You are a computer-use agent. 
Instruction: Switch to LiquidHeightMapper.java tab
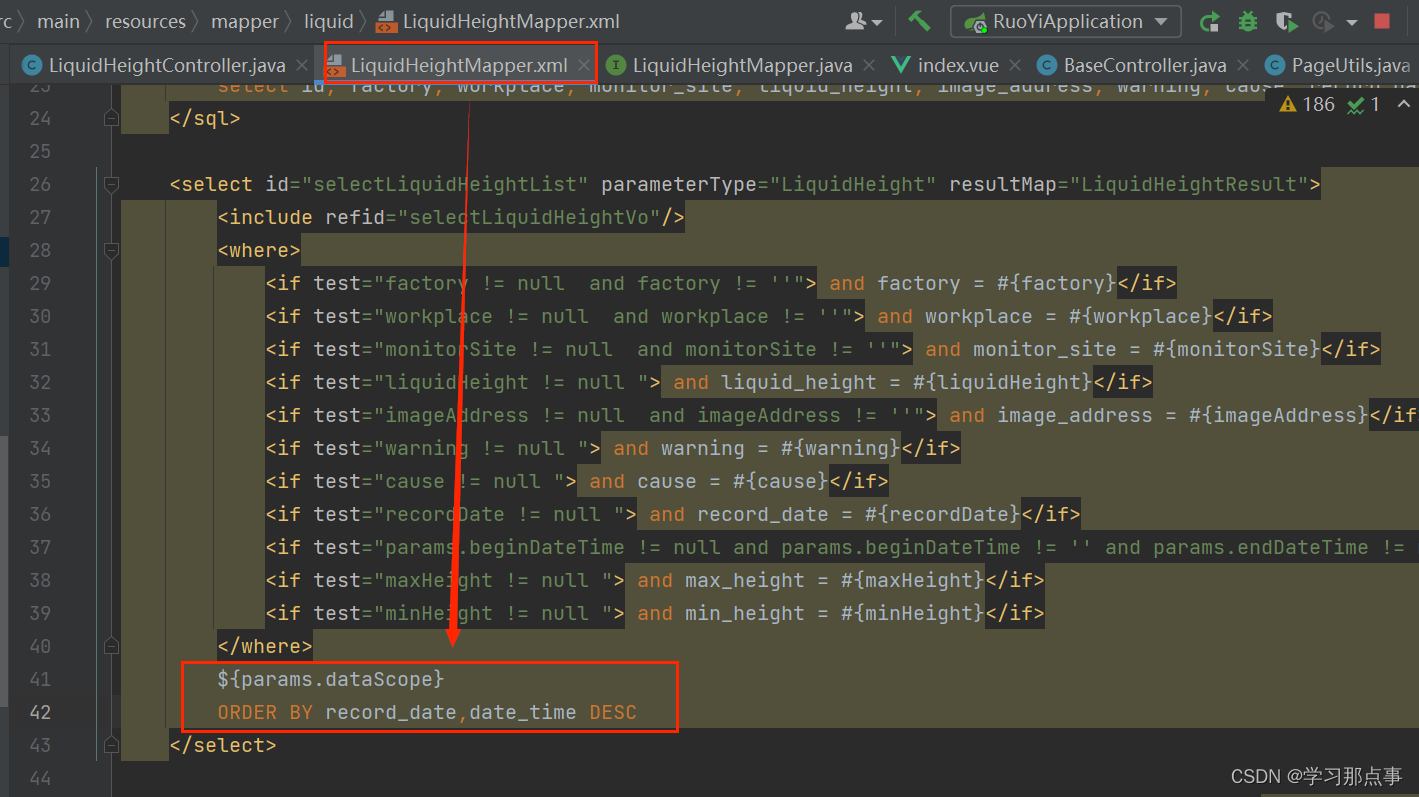(x=742, y=66)
